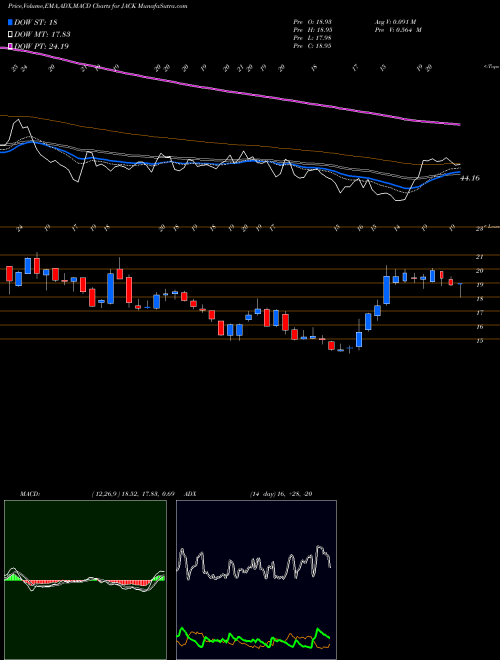Image resolution: width=500 pixels, height=660 pixels.
Task: Click the white DOW MT legend swatch
Action: (x=10, y=35)
